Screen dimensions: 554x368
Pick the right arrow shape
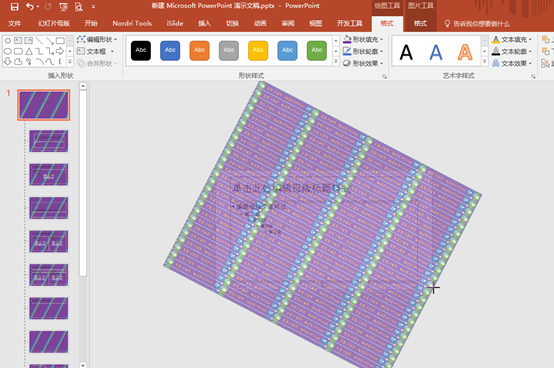[60, 52]
